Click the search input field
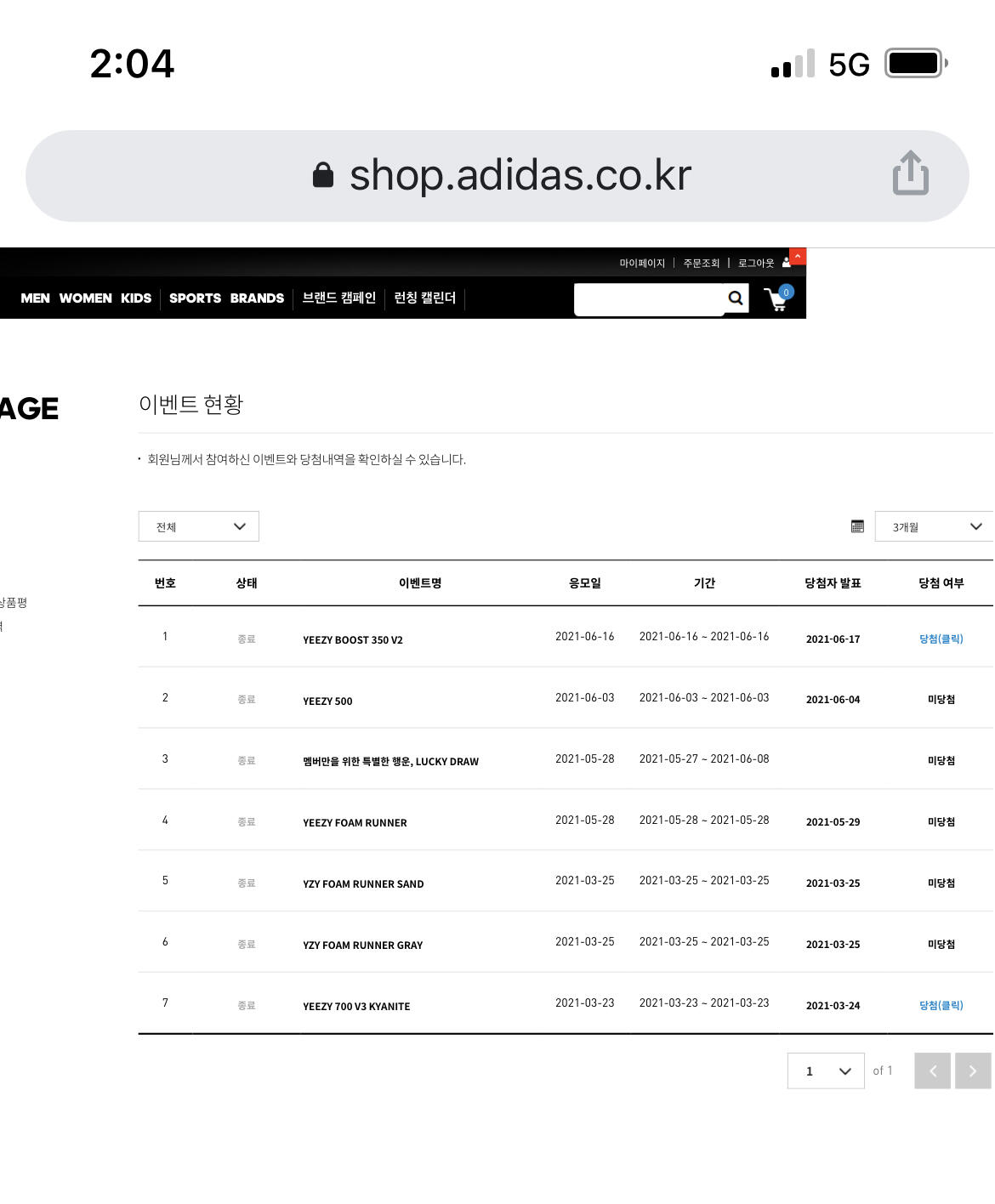This screenshot has height=1204, width=995. (649, 298)
